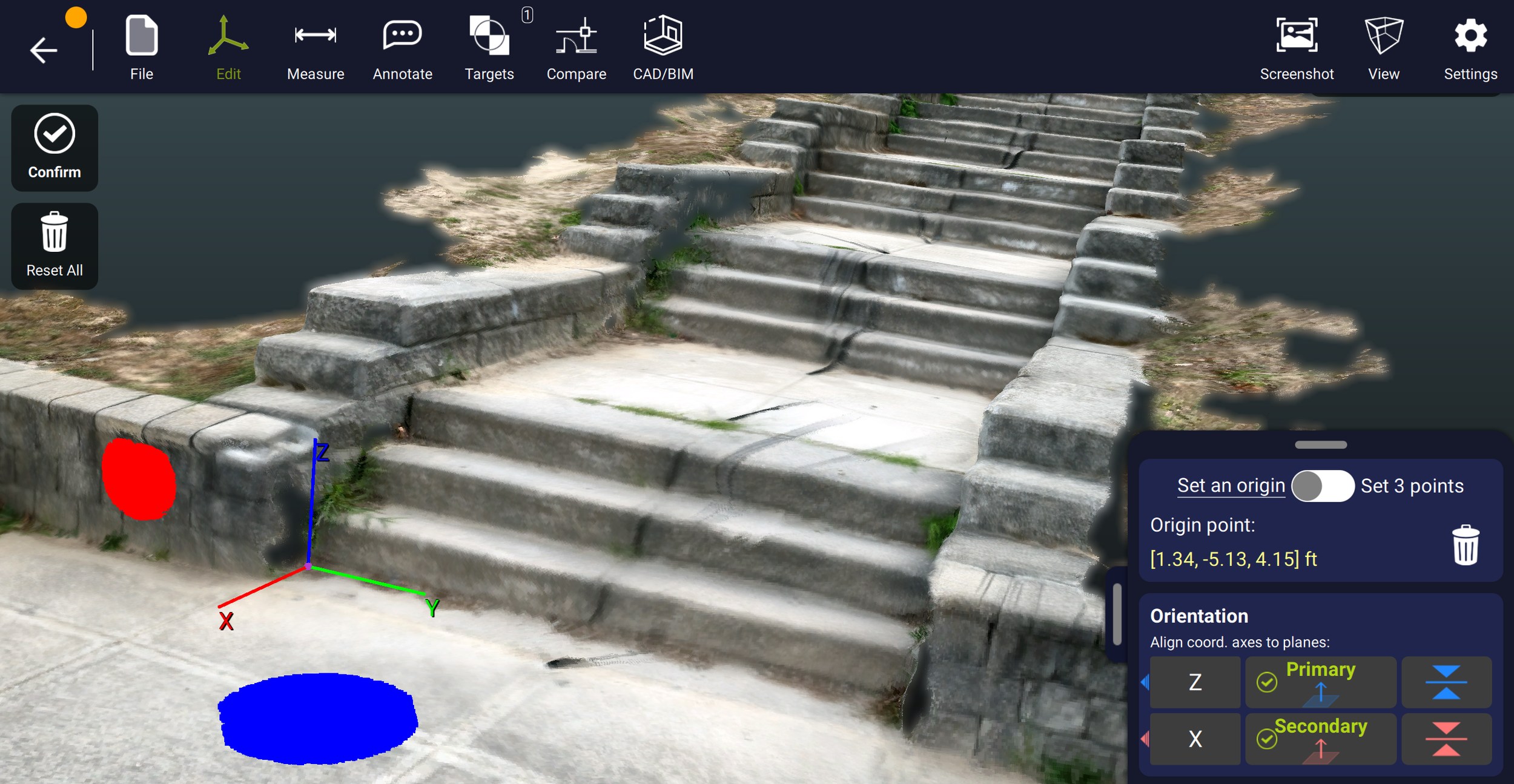This screenshot has width=1514, height=784.
Task: Toggle the Primary plane selection
Action: pos(1320,682)
